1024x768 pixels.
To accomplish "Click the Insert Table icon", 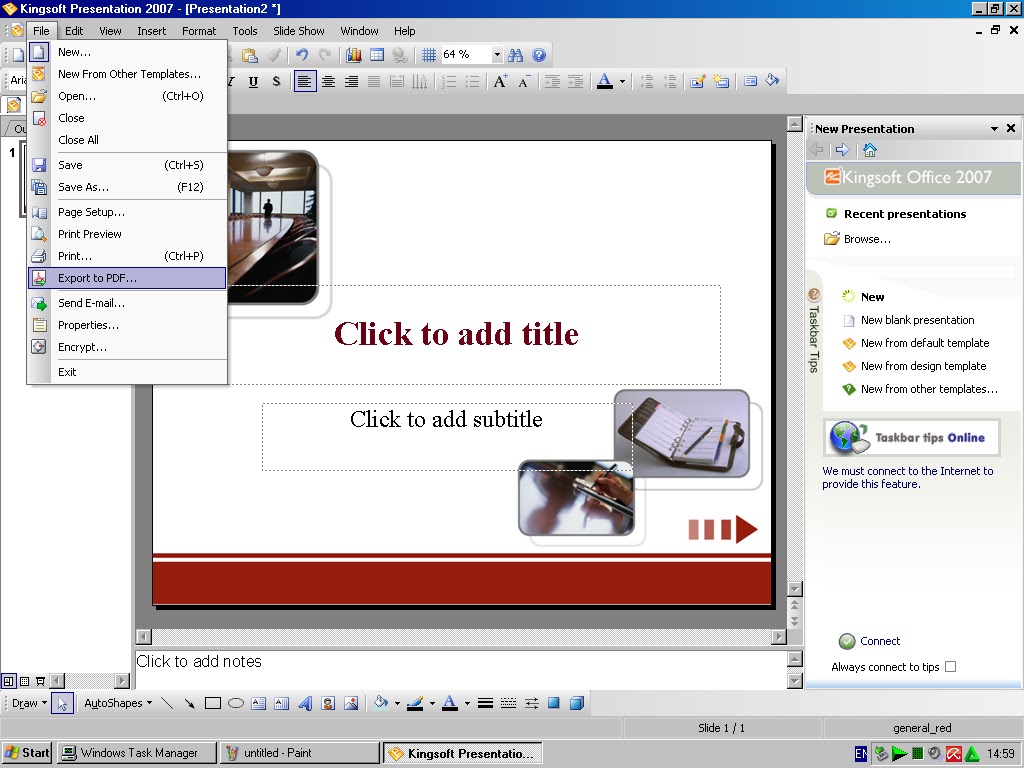I will click(x=375, y=54).
